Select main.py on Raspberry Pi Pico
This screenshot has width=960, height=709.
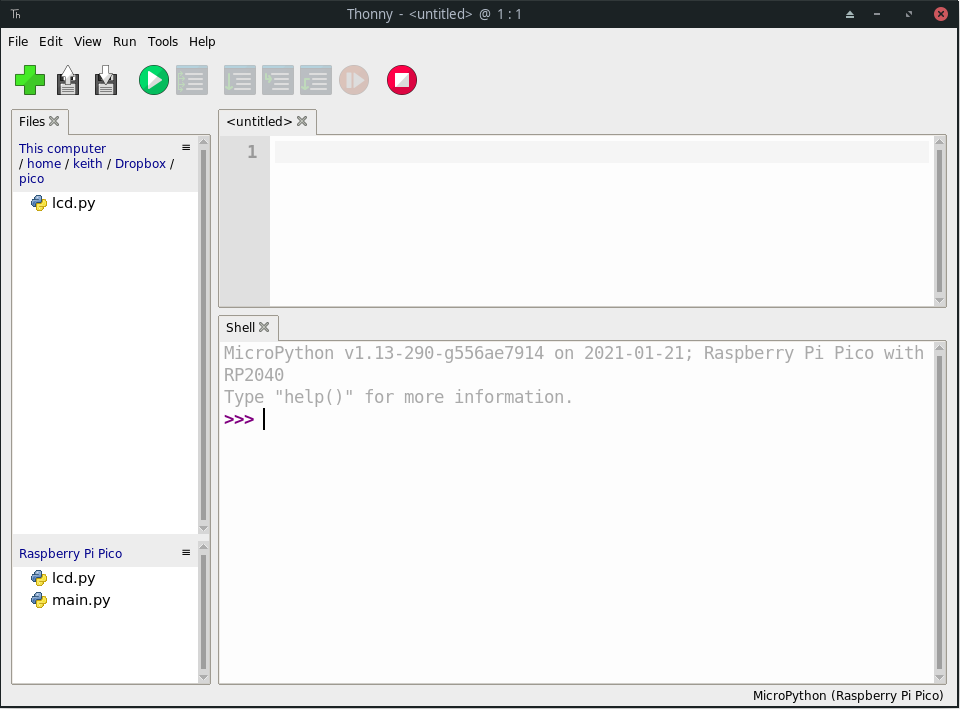pyautogui.click(x=81, y=600)
